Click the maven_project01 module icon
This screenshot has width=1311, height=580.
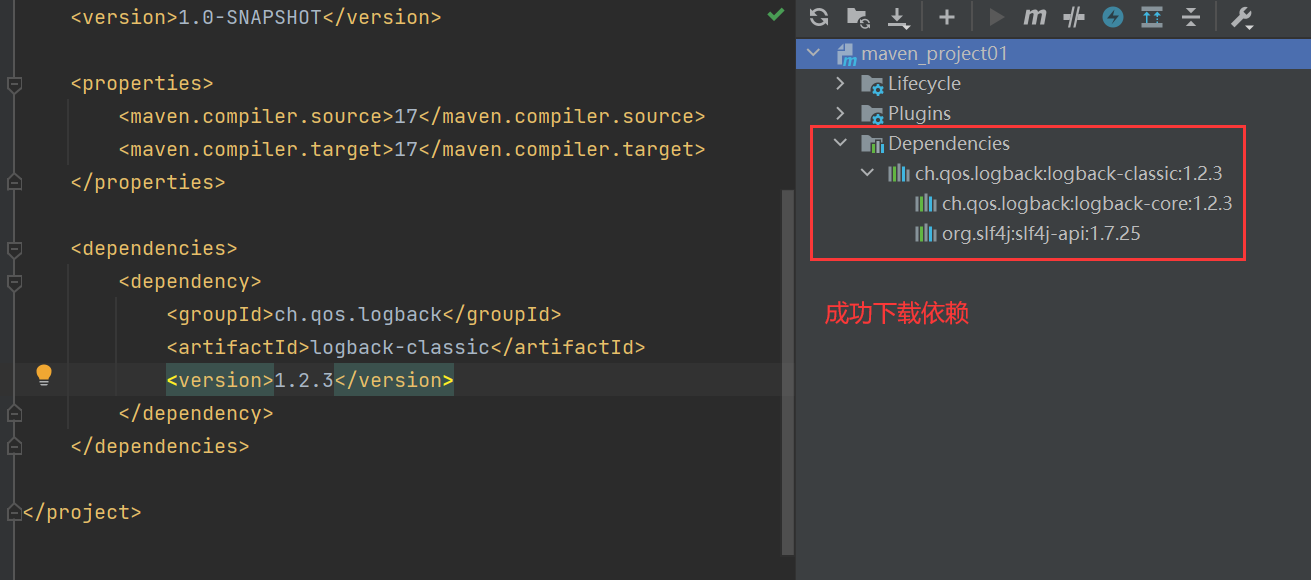pyautogui.click(x=846, y=54)
